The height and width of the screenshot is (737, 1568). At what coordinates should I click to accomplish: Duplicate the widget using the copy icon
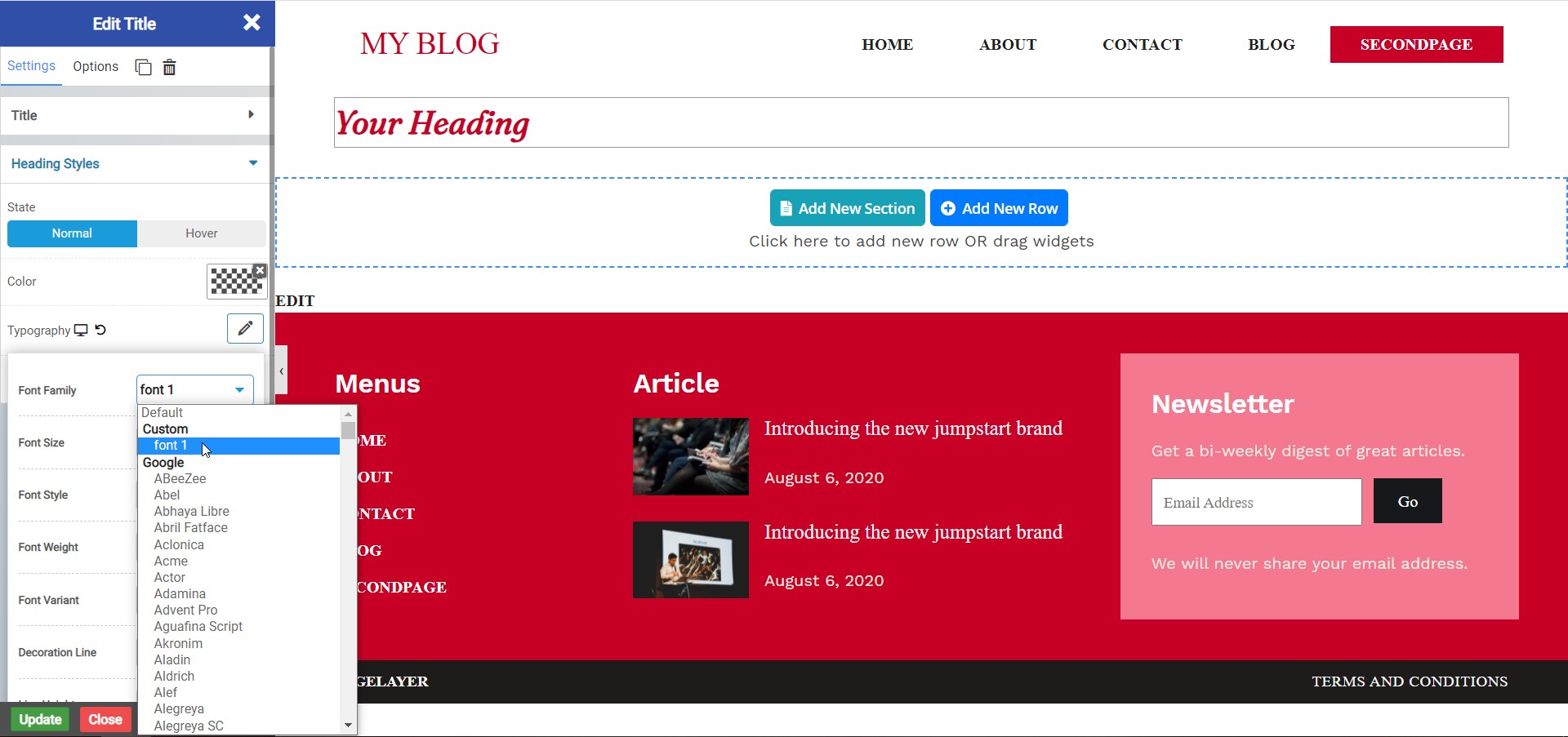143,67
